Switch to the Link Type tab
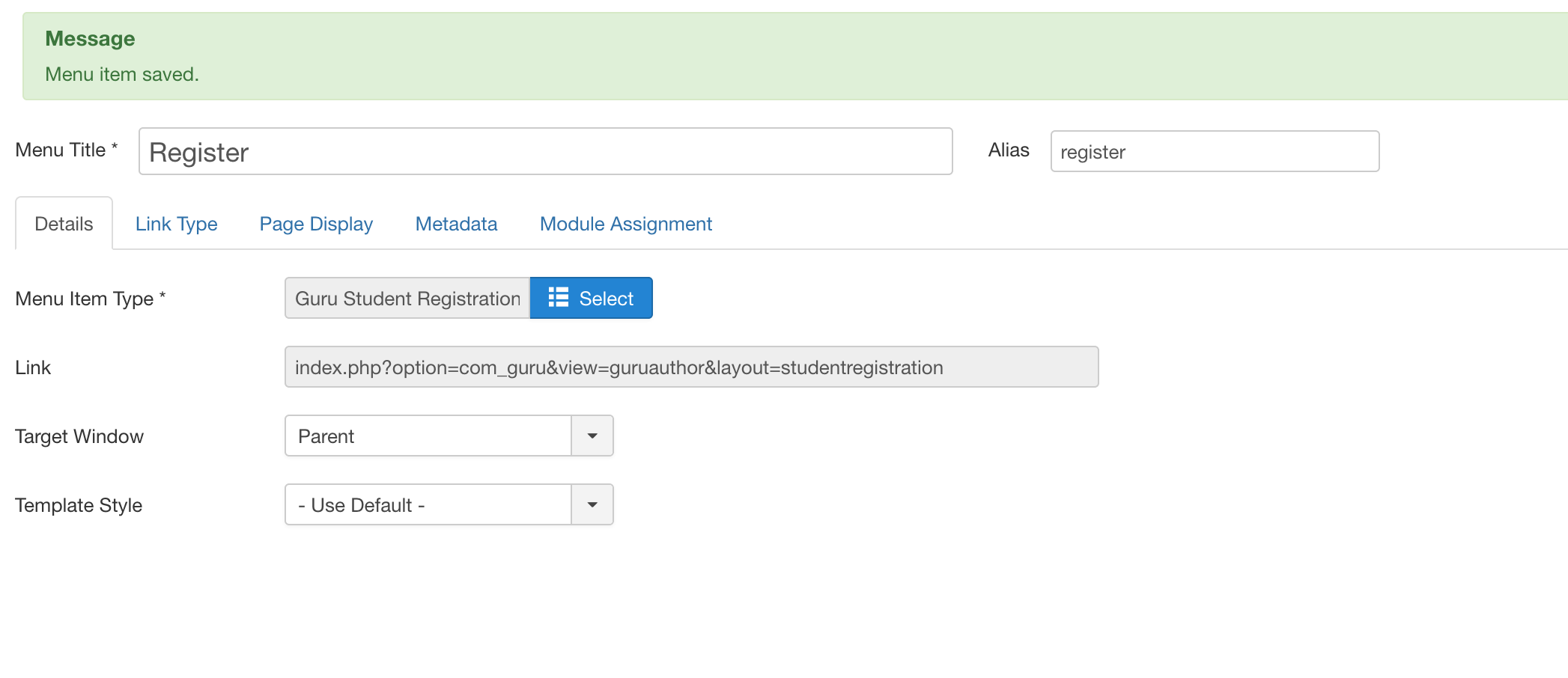This screenshot has height=678, width=1568. (x=176, y=224)
